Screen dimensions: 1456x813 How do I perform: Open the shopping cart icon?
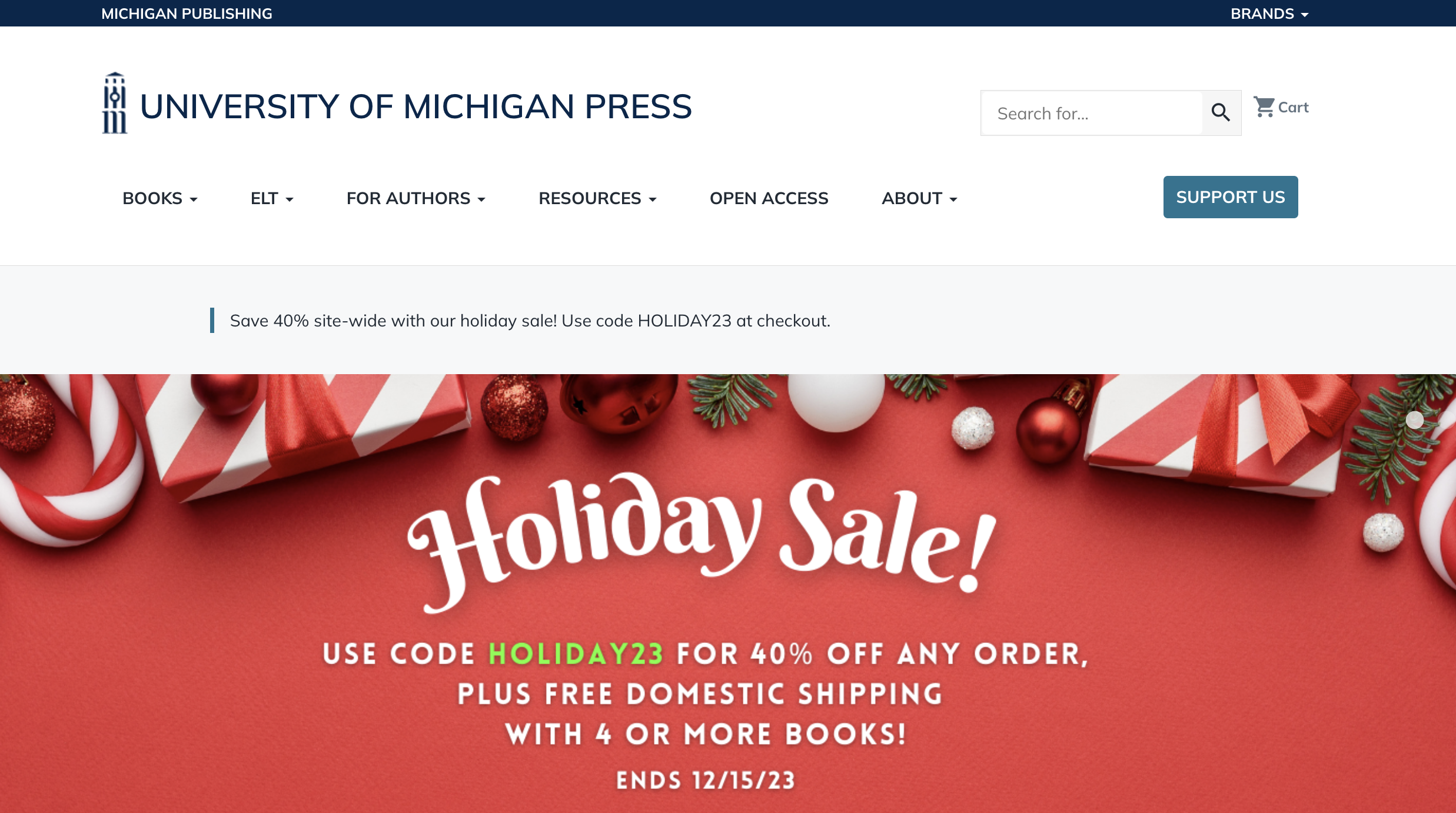coord(1264,107)
